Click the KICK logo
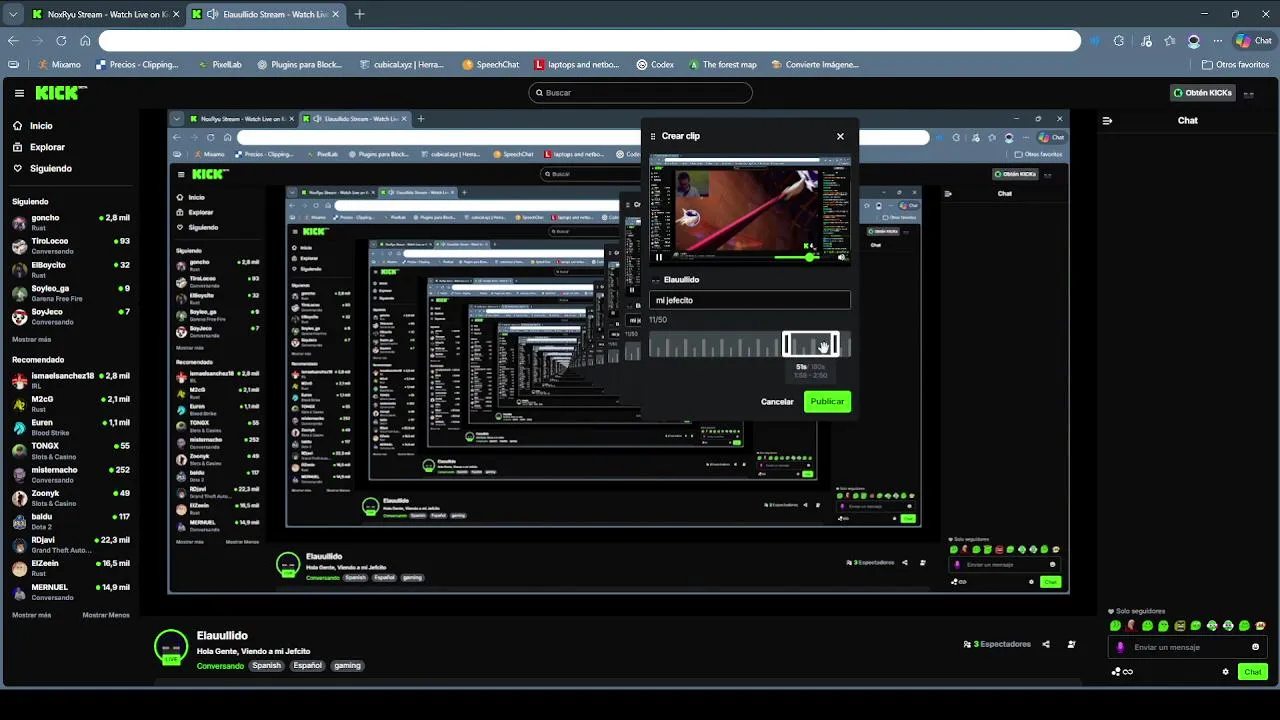 coord(60,92)
